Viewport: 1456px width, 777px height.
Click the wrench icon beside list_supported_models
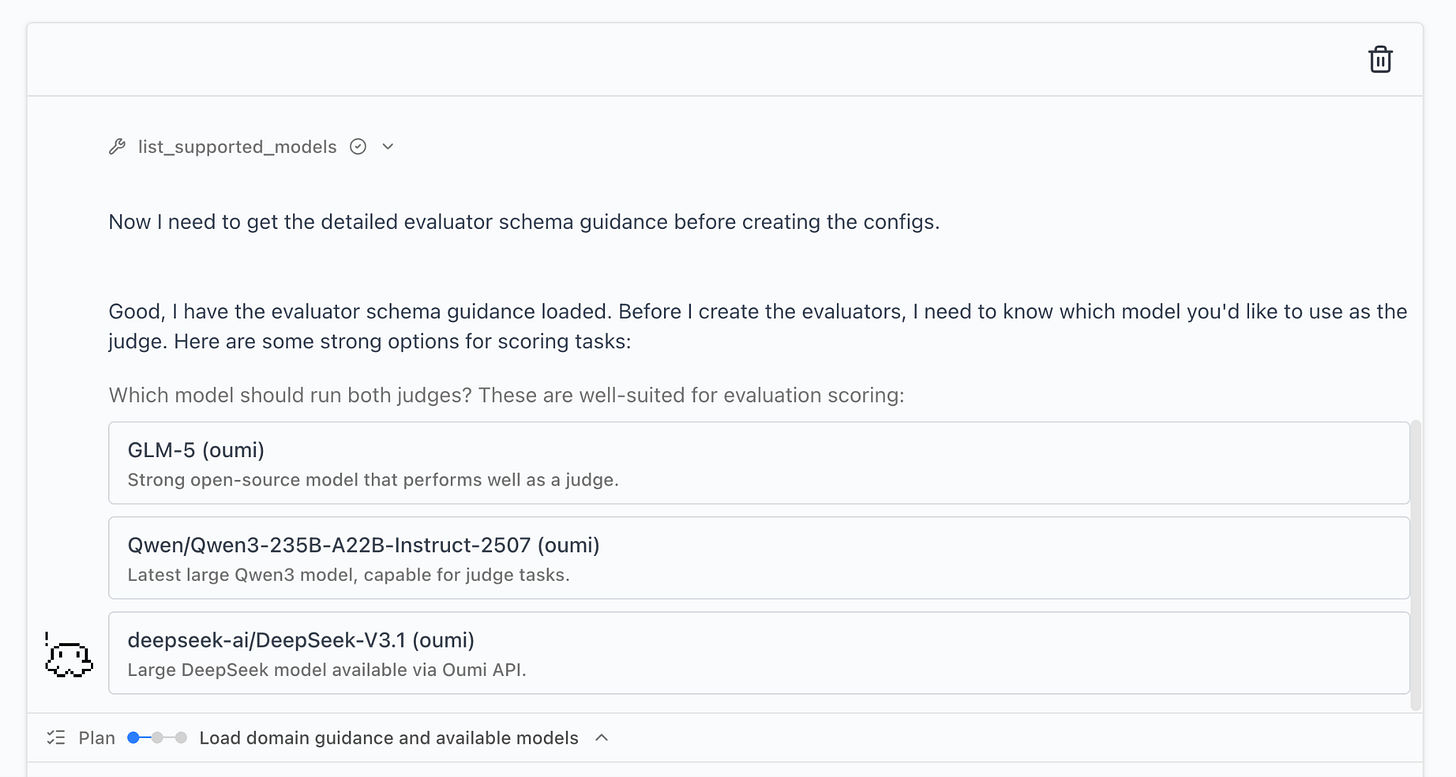tap(117, 147)
